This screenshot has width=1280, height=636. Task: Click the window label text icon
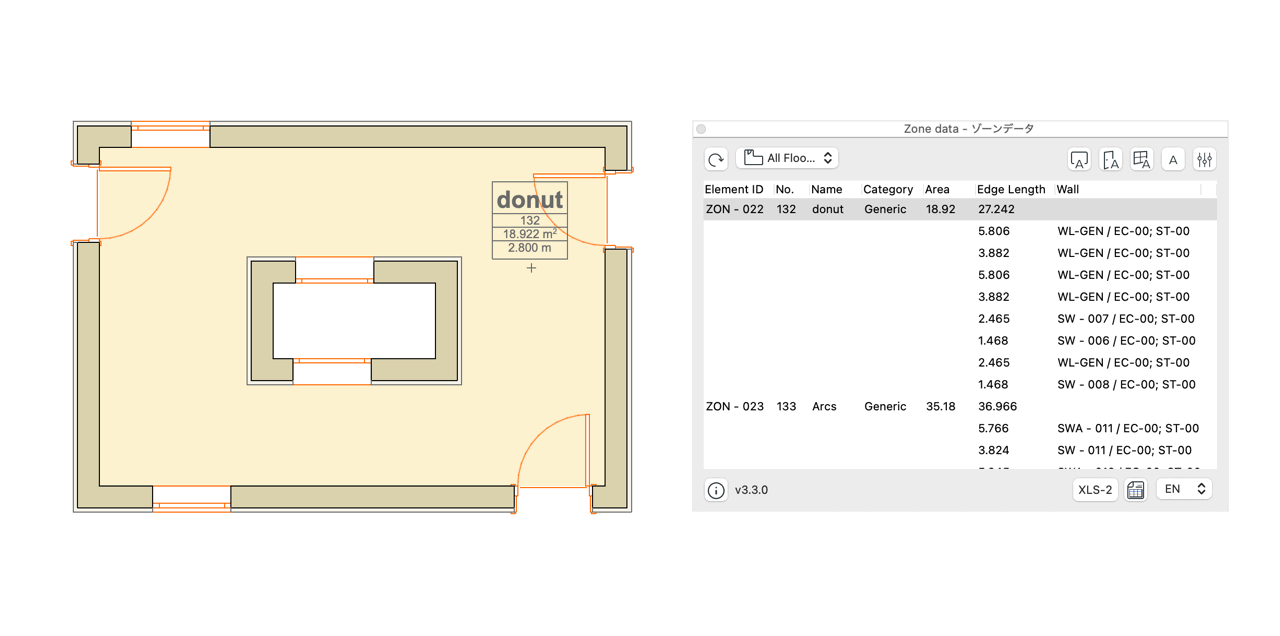1142,159
